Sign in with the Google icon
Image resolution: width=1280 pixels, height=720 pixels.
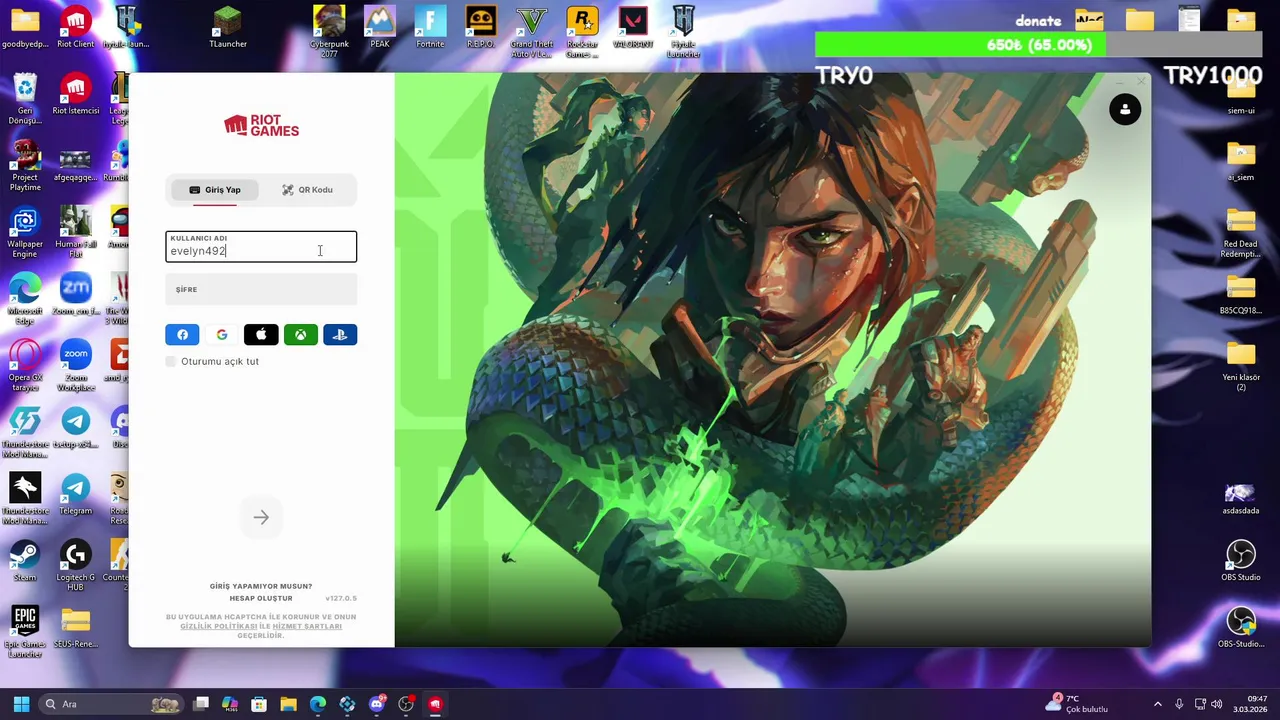pyautogui.click(x=222, y=335)
